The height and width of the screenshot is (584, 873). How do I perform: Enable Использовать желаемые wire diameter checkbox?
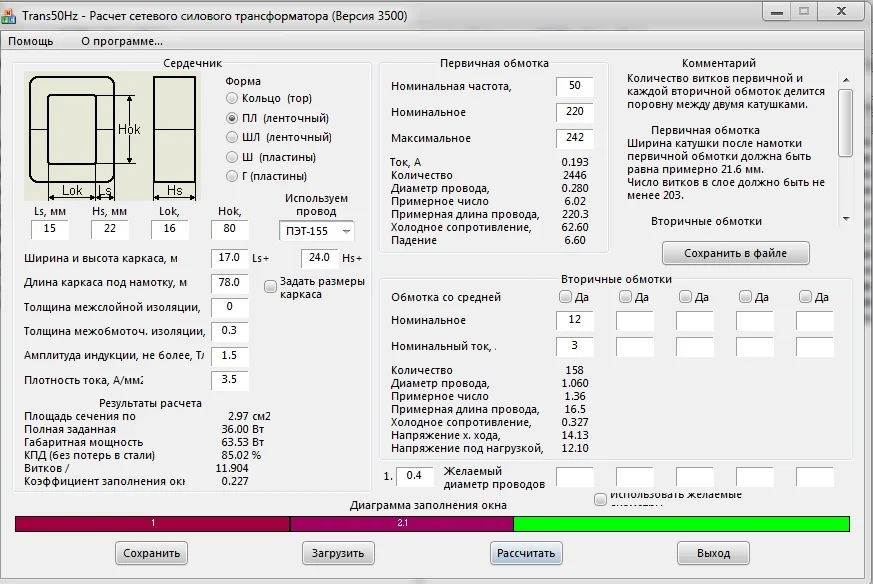tap(600, 499)
